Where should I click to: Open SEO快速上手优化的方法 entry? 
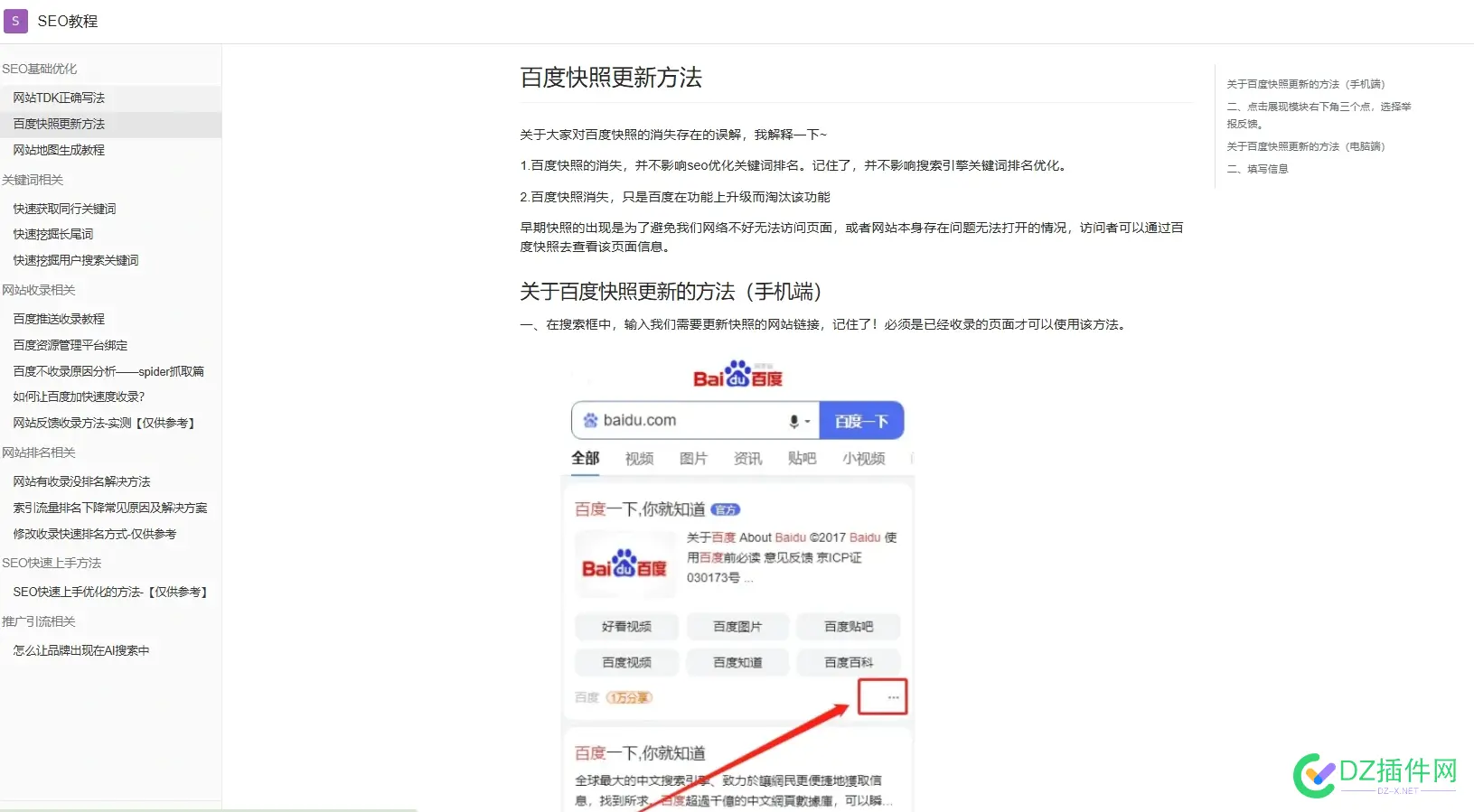click(x=112, y=592)
